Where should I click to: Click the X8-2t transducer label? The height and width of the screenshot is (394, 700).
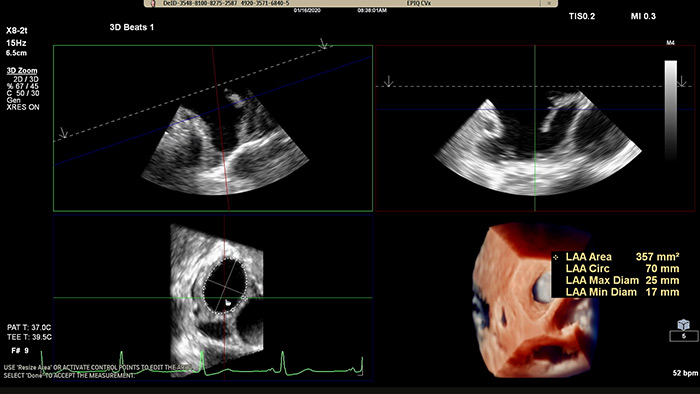pos(17,31)
